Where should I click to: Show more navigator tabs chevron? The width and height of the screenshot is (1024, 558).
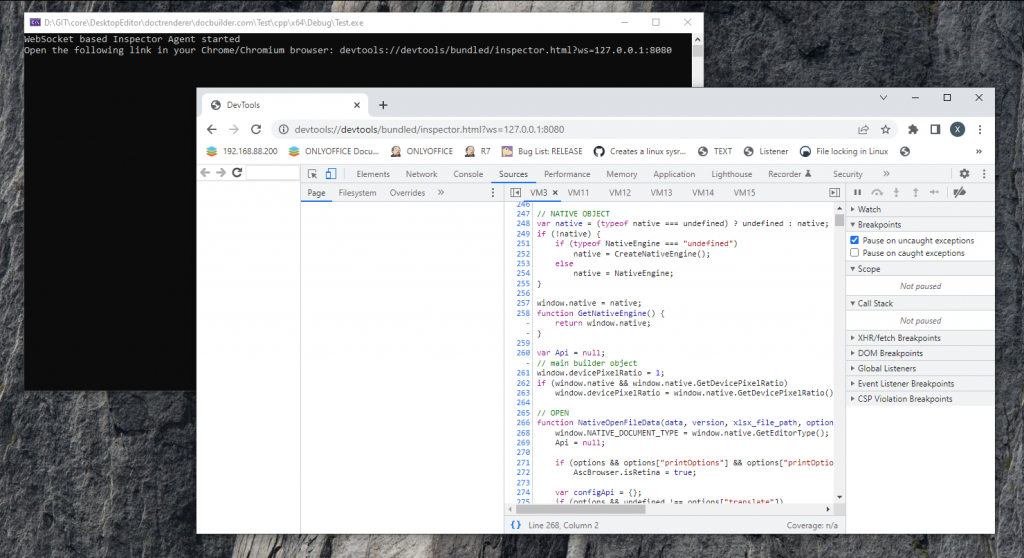(441, 193)
